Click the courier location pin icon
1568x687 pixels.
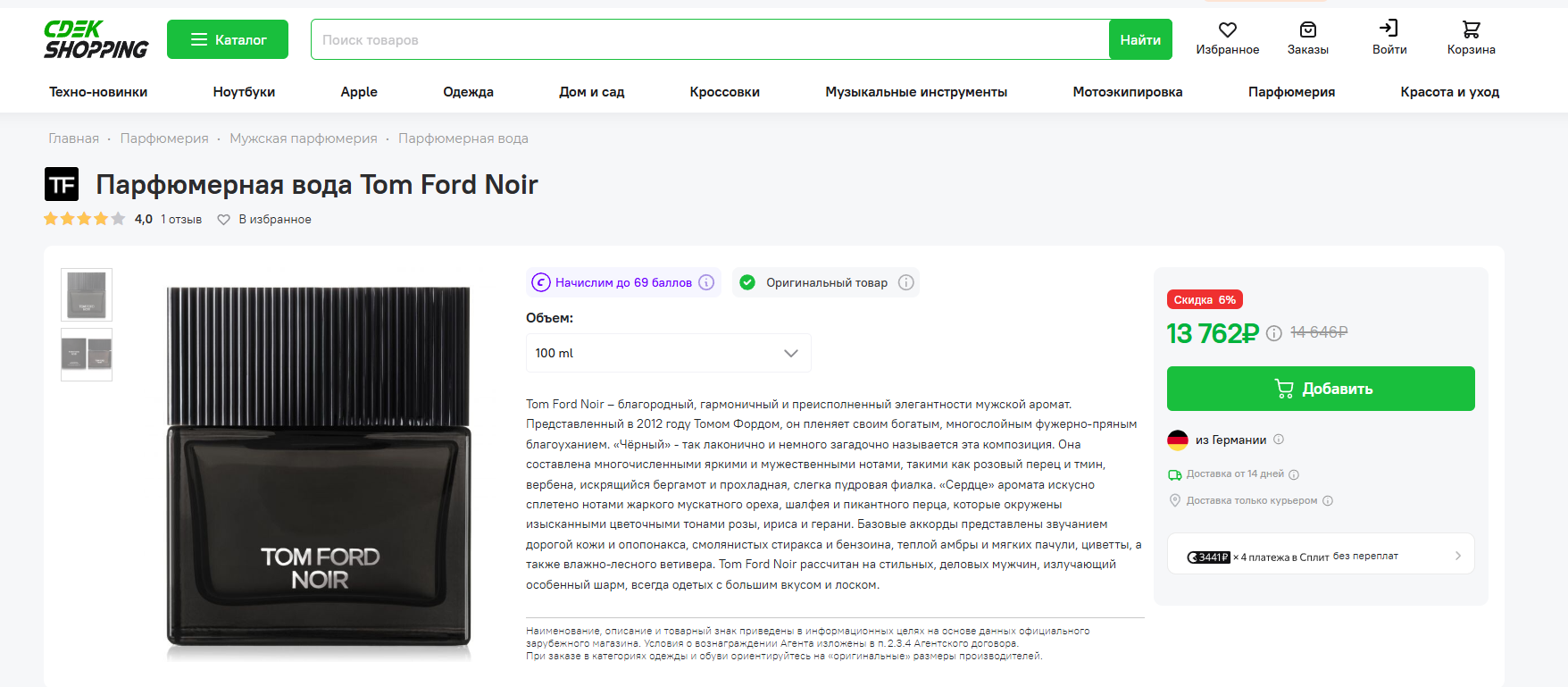pos(1175,500)
